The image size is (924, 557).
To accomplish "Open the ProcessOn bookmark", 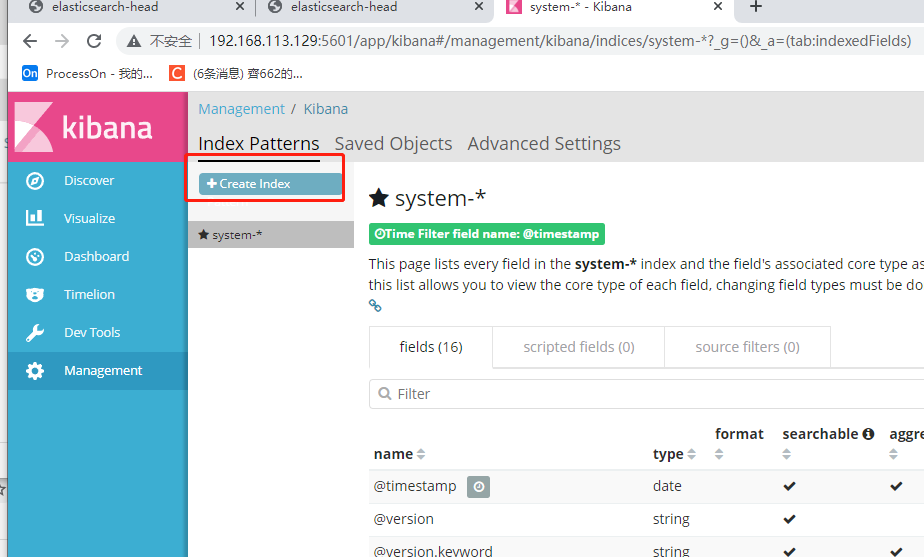I will (x=87, y=73).
